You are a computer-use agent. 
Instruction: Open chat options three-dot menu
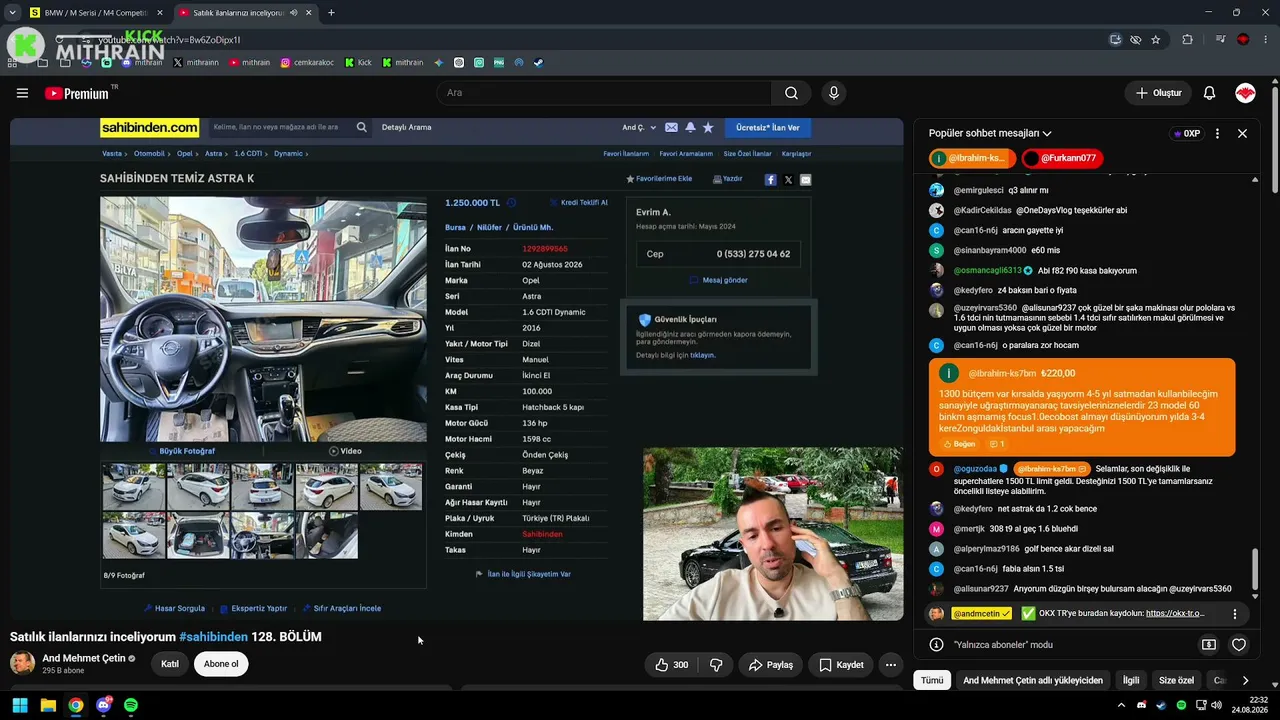(1217, 133)
